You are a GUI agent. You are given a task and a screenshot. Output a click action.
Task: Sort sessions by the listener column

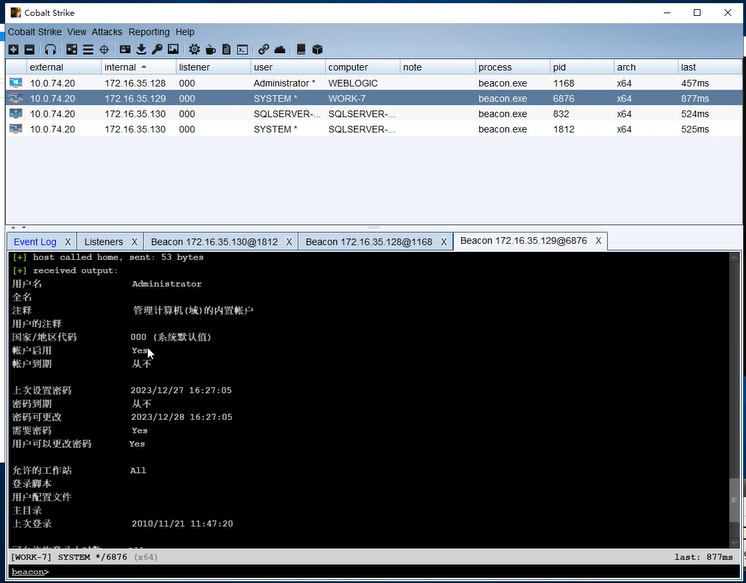pos(213,67)
